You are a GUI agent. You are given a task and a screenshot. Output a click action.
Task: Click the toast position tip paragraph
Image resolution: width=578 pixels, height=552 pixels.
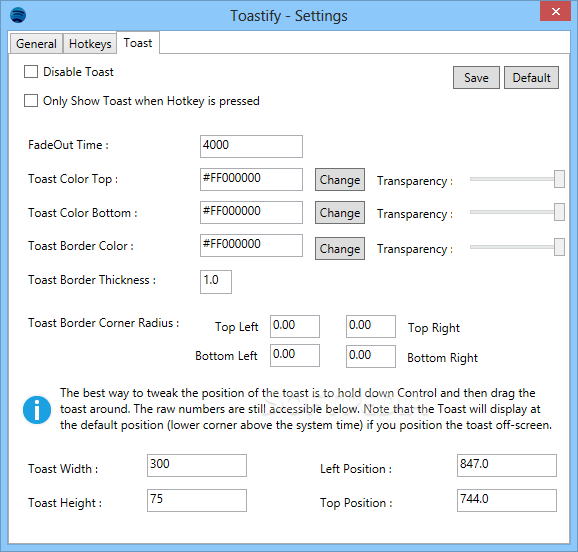306,409
